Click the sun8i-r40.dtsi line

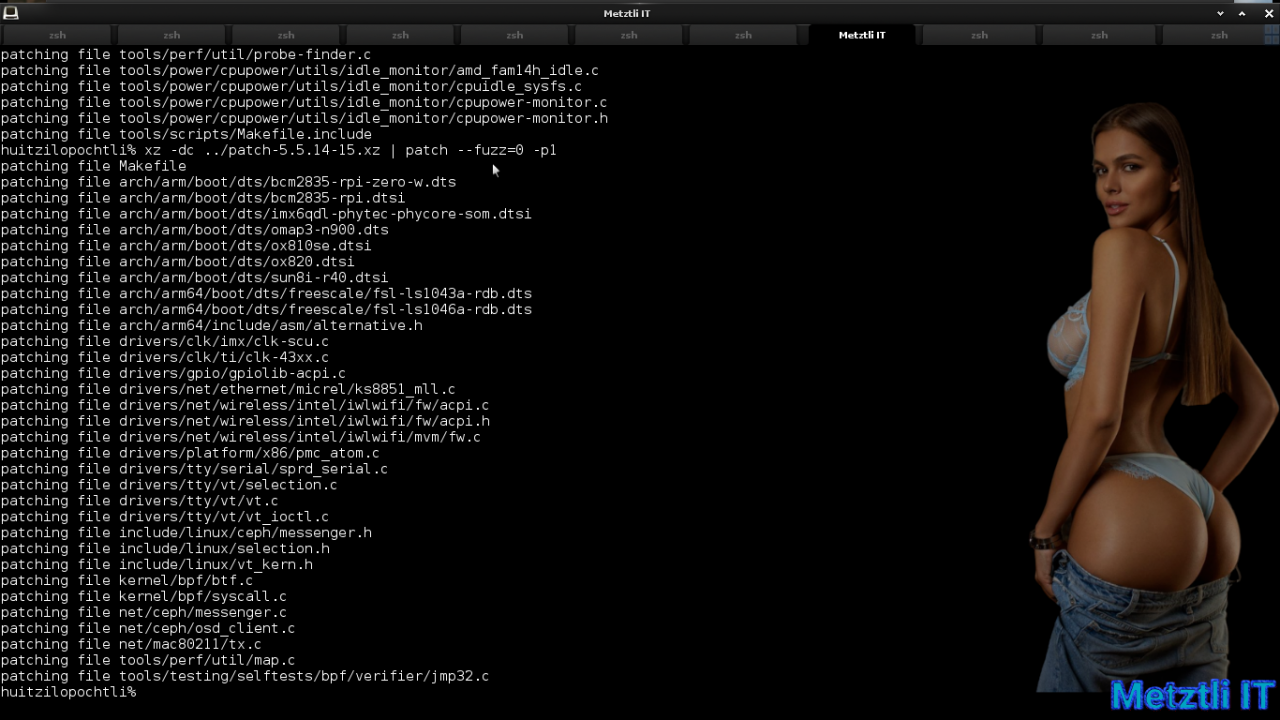(194, 278)
